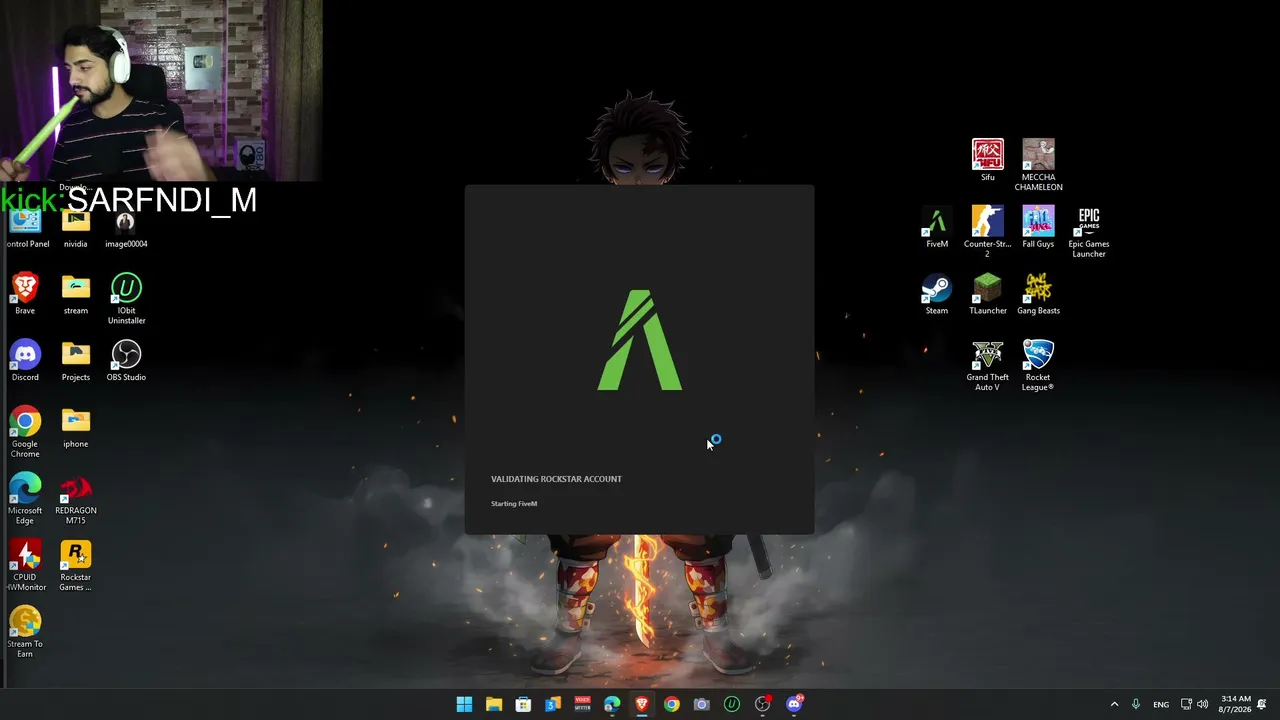Select the Sifu game desktop icon
Image resolution: width=1280 pixels, height=720 pixels.
click(x=988, y=160)
